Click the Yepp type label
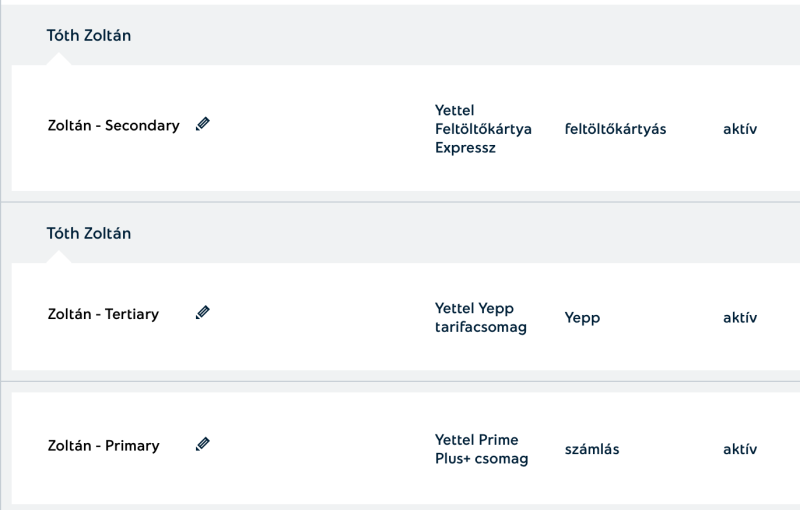This screenshot has width=800, height=510. (582, 318)
